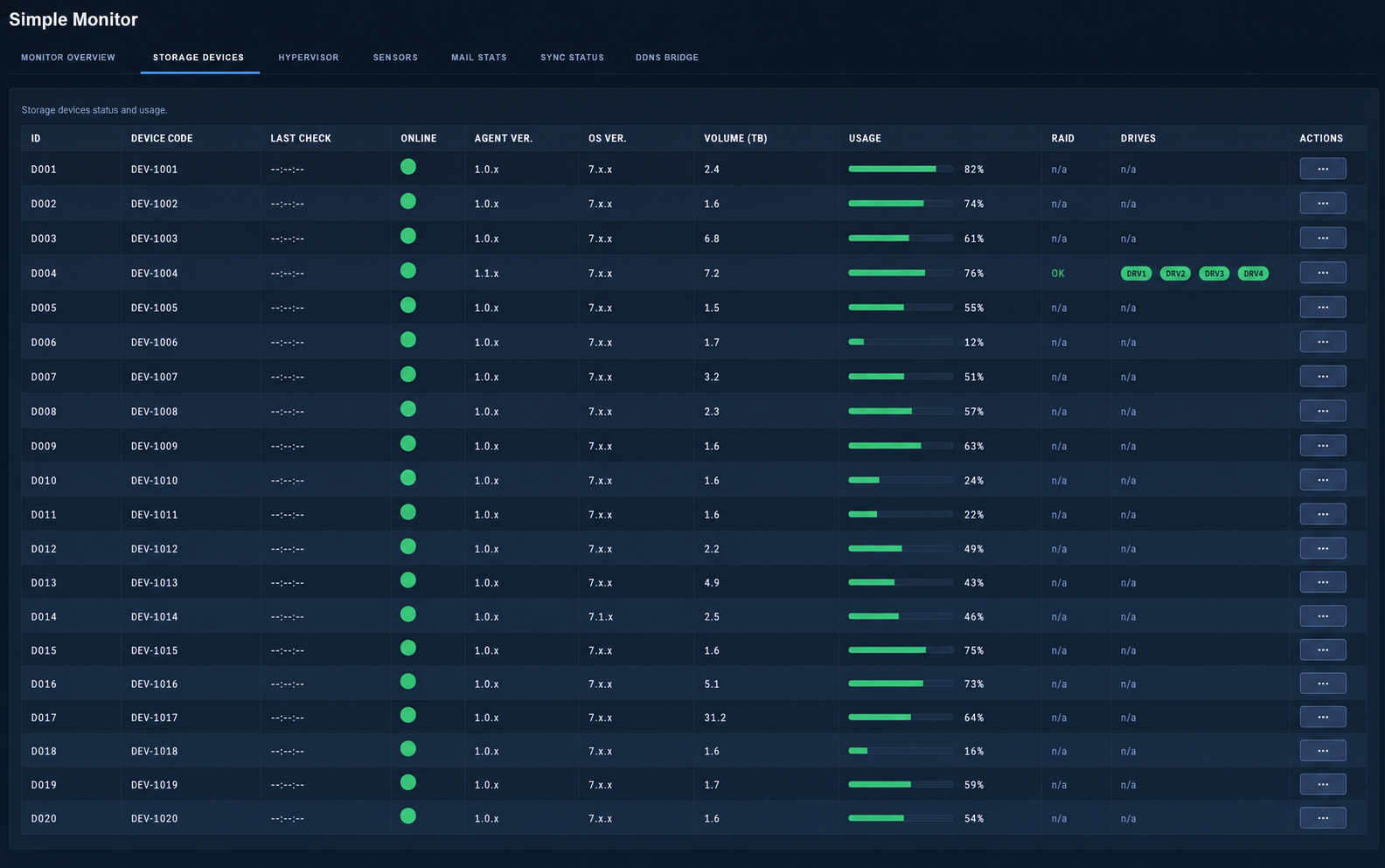The height and width of the screenshot is (868, 1385).
Task: Open the Sensors tab
Action: 395,58
